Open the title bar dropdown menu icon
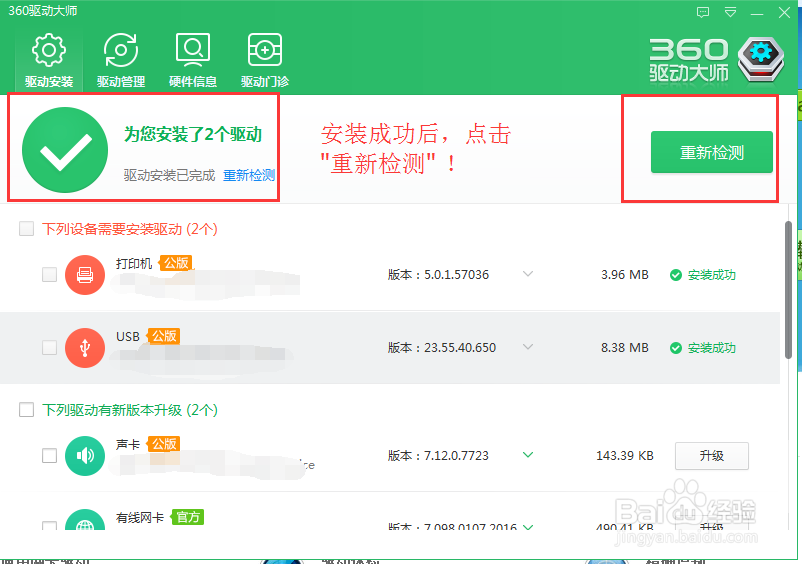Image resolution: width=802 pixels, height=564 pixels. [x=730, y=12]
